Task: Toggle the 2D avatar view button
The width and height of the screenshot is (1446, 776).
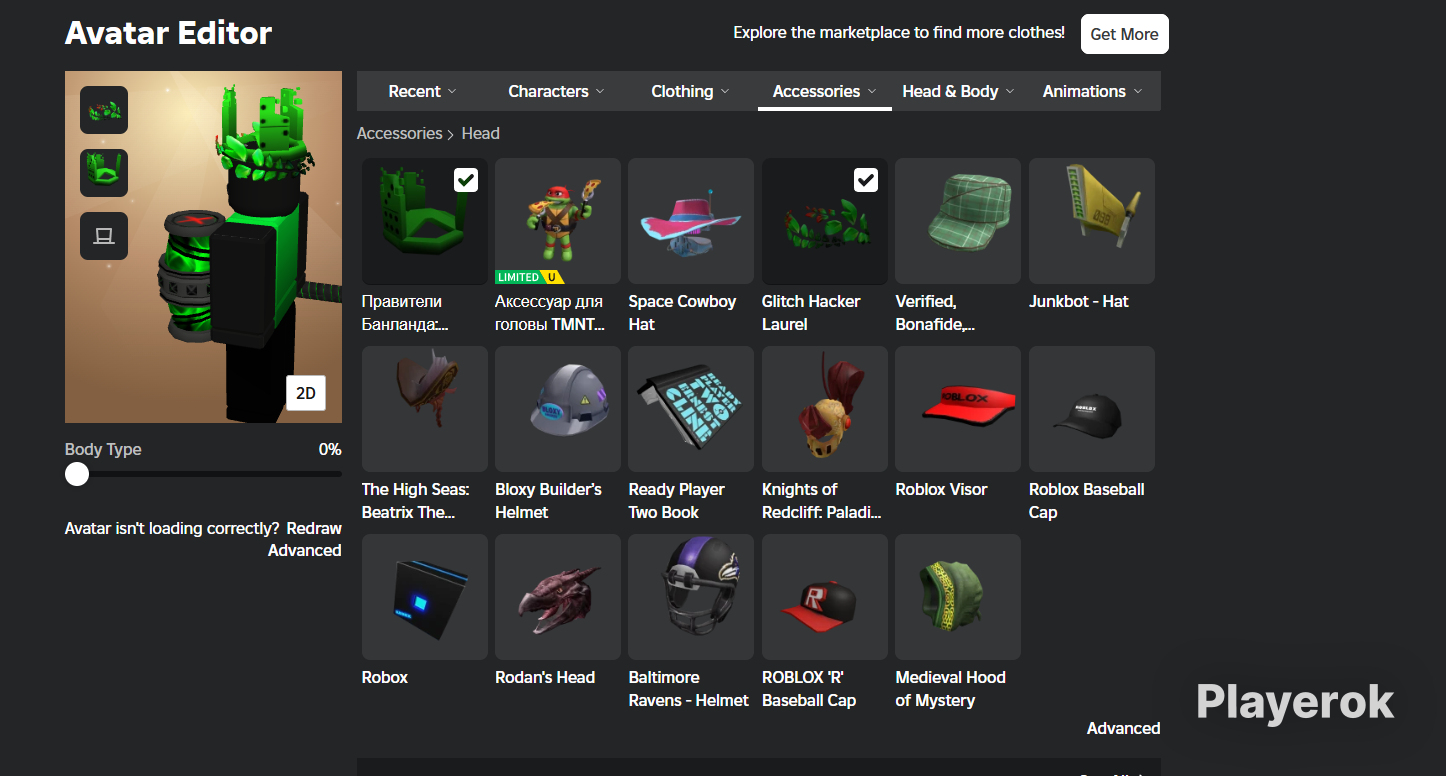Action: (306, 393)
